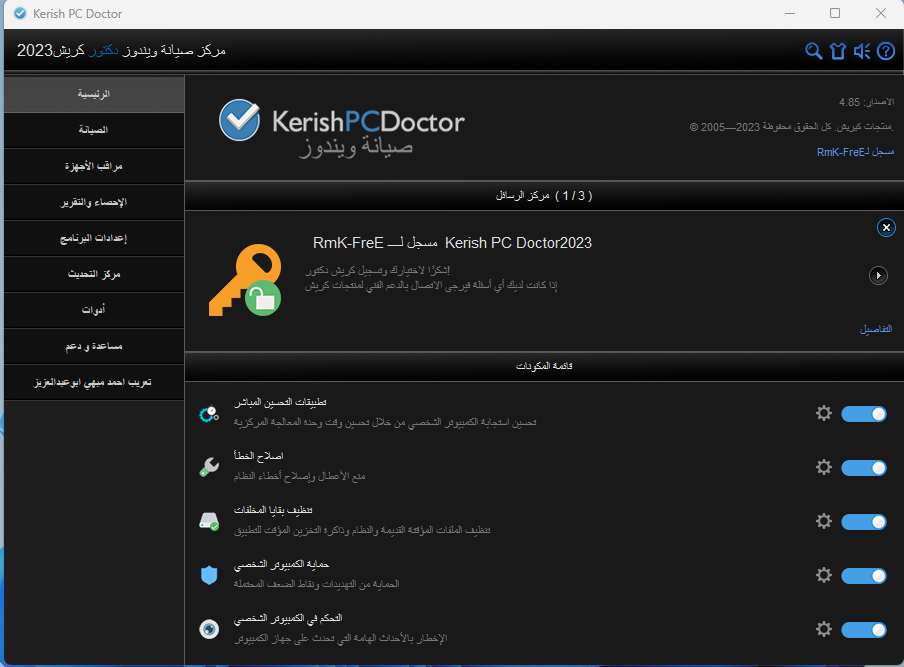Click the shirt skin-change icon
This screenshot has height=667, width=904.
point(838,51)
